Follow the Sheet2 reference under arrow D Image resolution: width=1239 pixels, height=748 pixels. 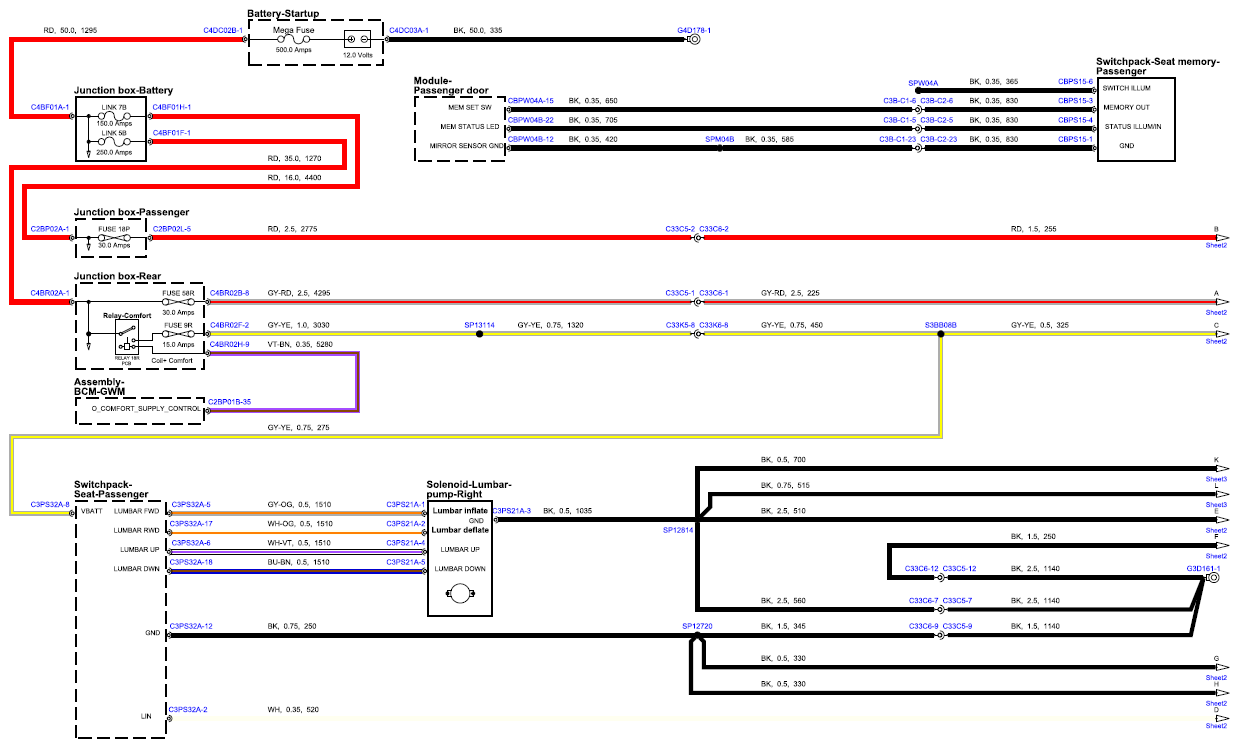(x=1216, y=726)
